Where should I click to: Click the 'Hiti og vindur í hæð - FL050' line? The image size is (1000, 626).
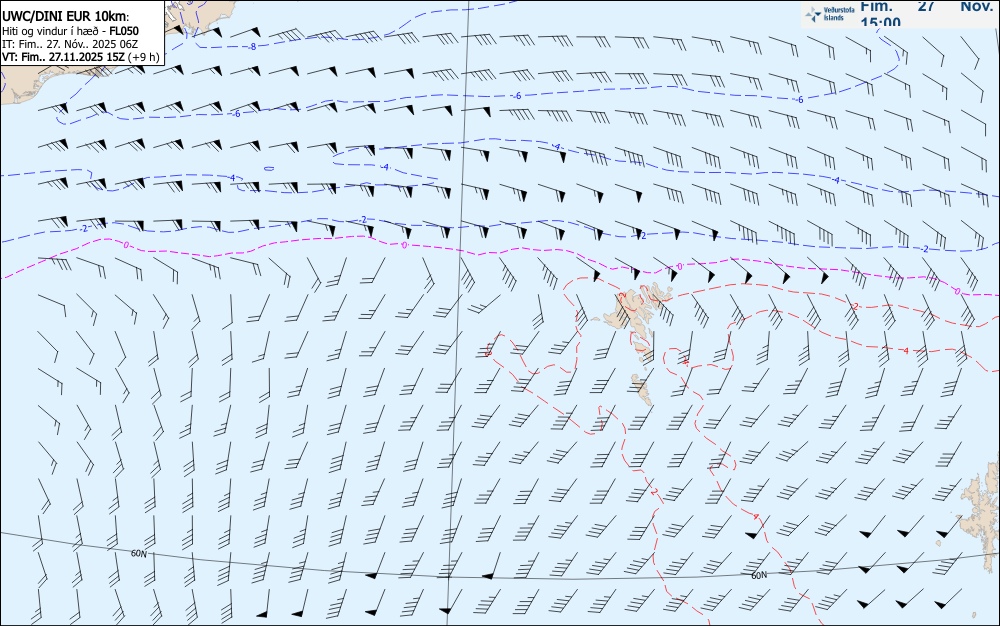70,31
